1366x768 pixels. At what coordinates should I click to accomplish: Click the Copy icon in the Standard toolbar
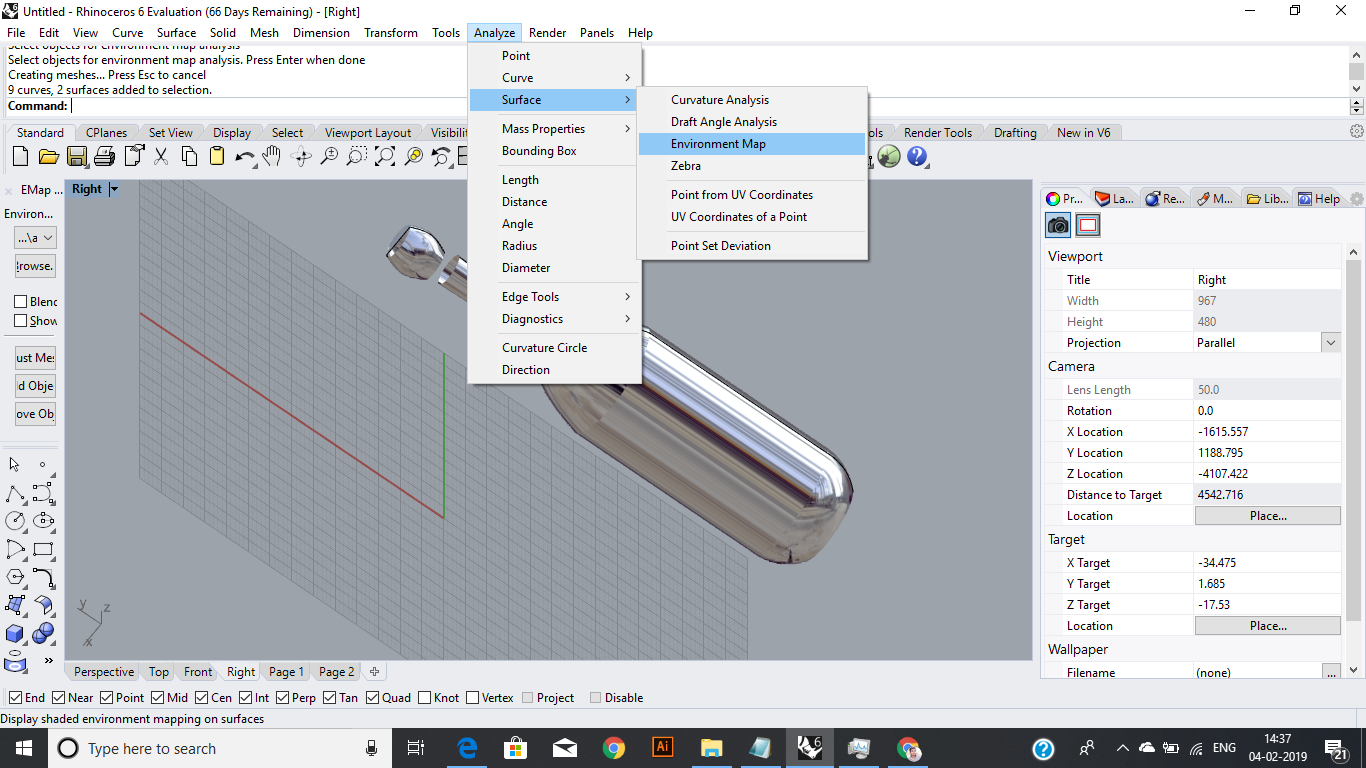188,156
